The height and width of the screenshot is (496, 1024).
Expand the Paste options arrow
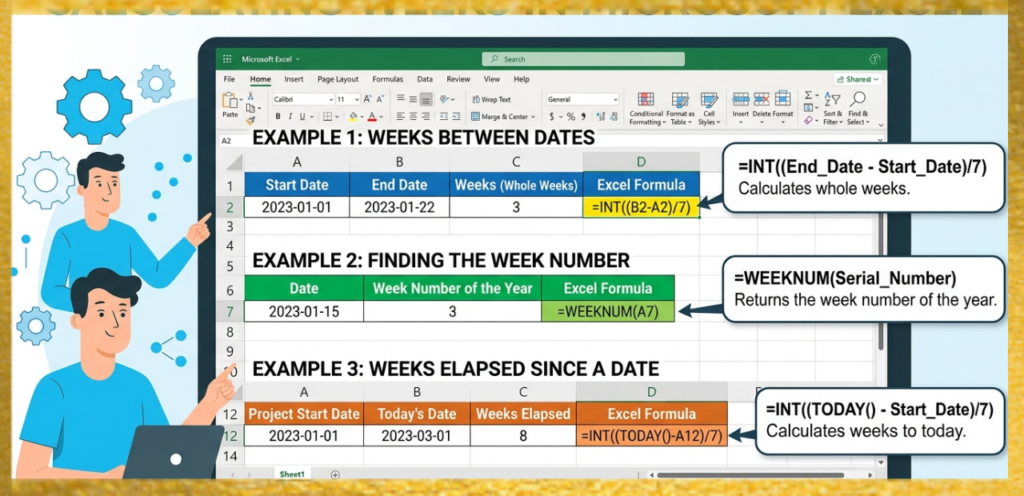[x=242, y=100]
